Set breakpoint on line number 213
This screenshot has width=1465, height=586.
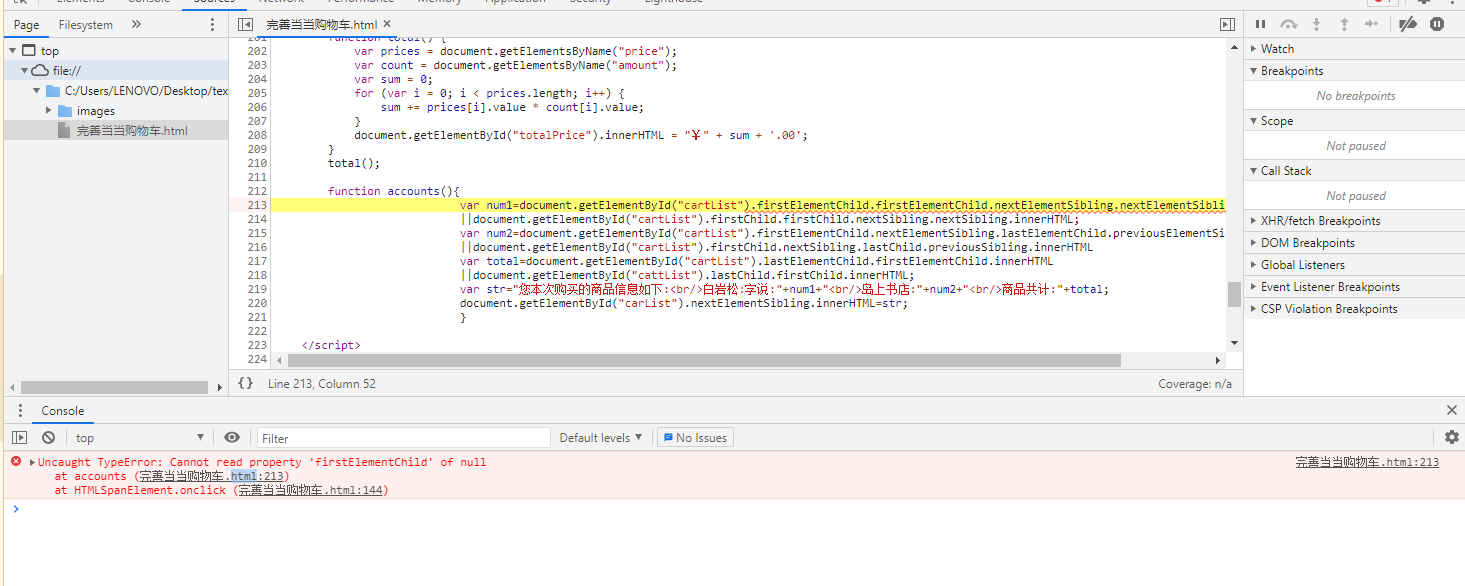point(256,205)
